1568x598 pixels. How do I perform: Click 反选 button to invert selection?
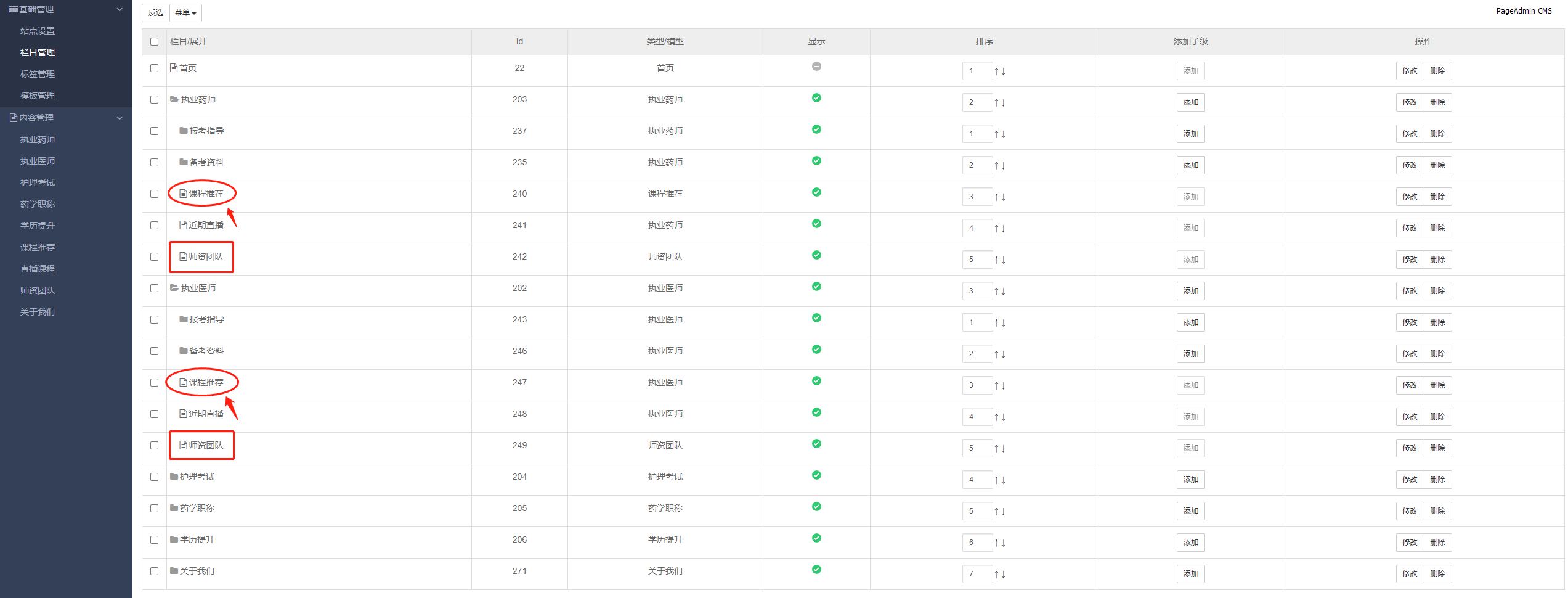click(x=156, y=13)
